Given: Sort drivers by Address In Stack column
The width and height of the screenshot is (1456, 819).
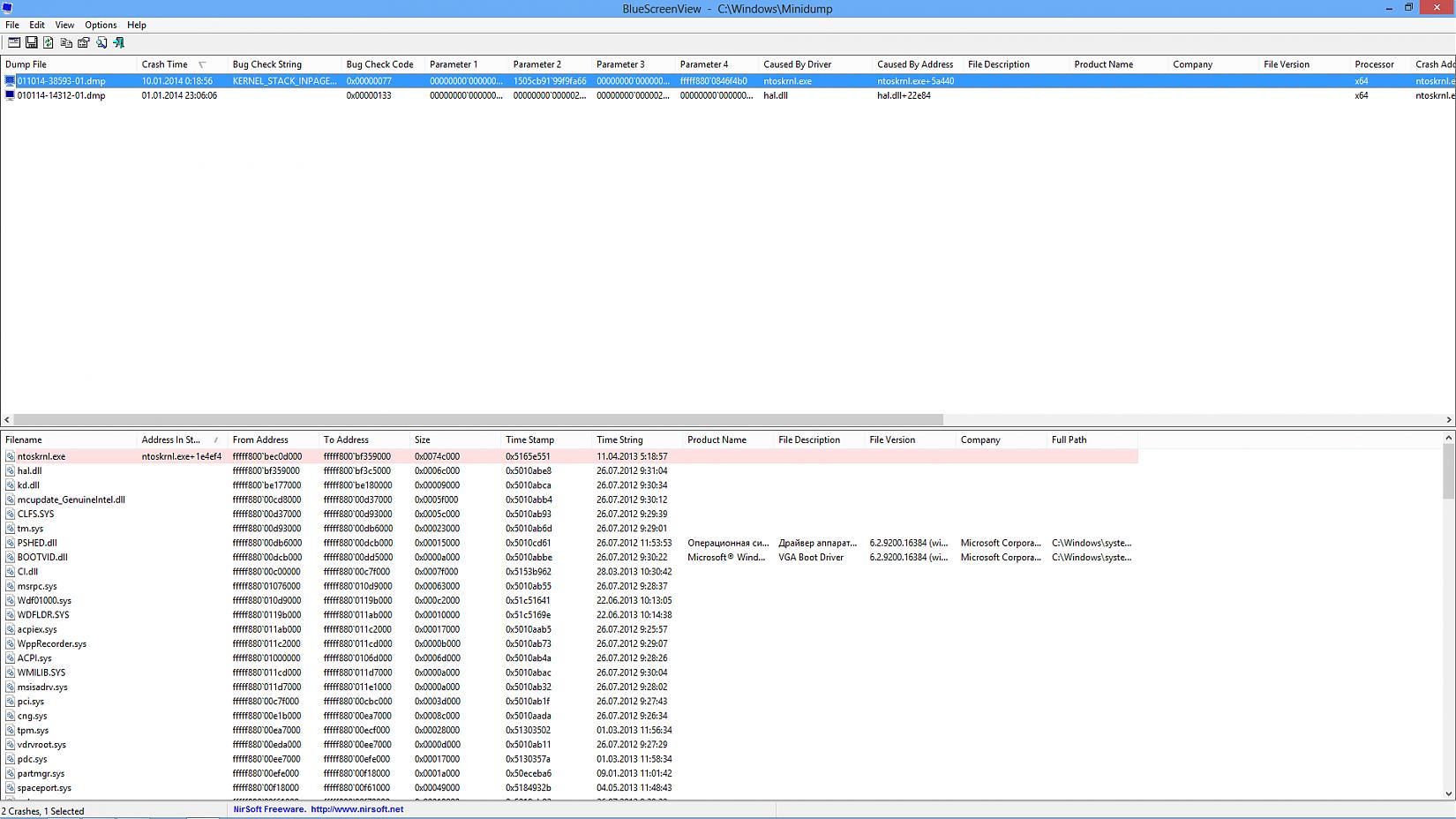Looking at the screenshot, I should [x=171, y=440].
